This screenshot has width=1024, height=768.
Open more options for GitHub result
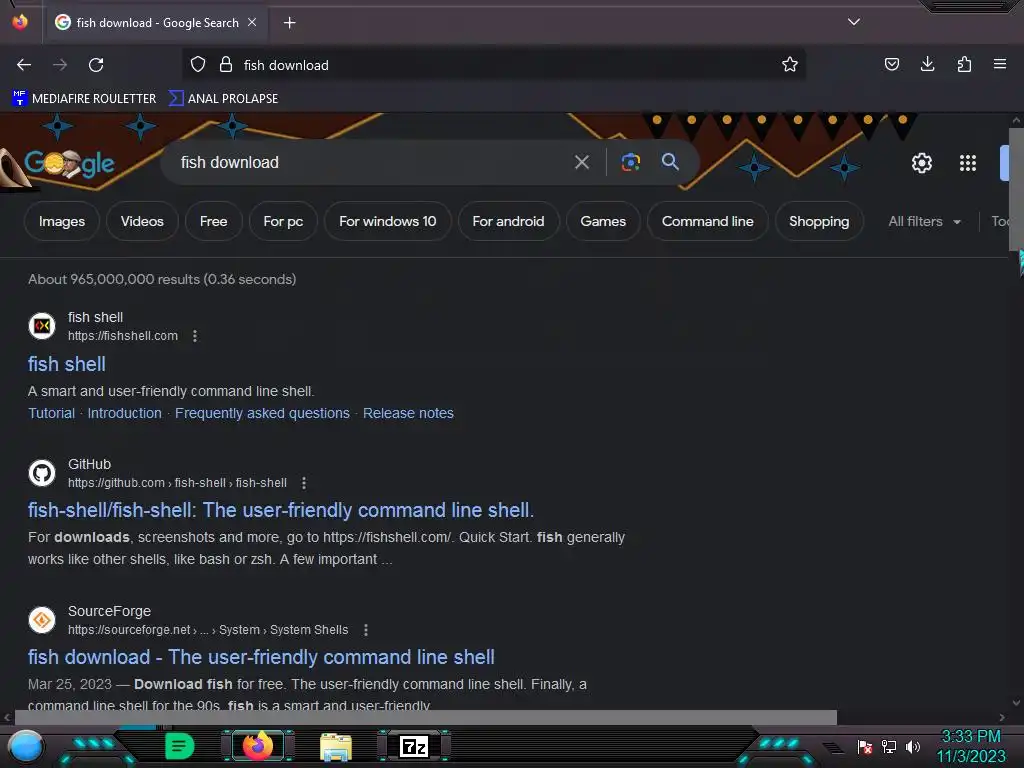[x=304, y=483]
